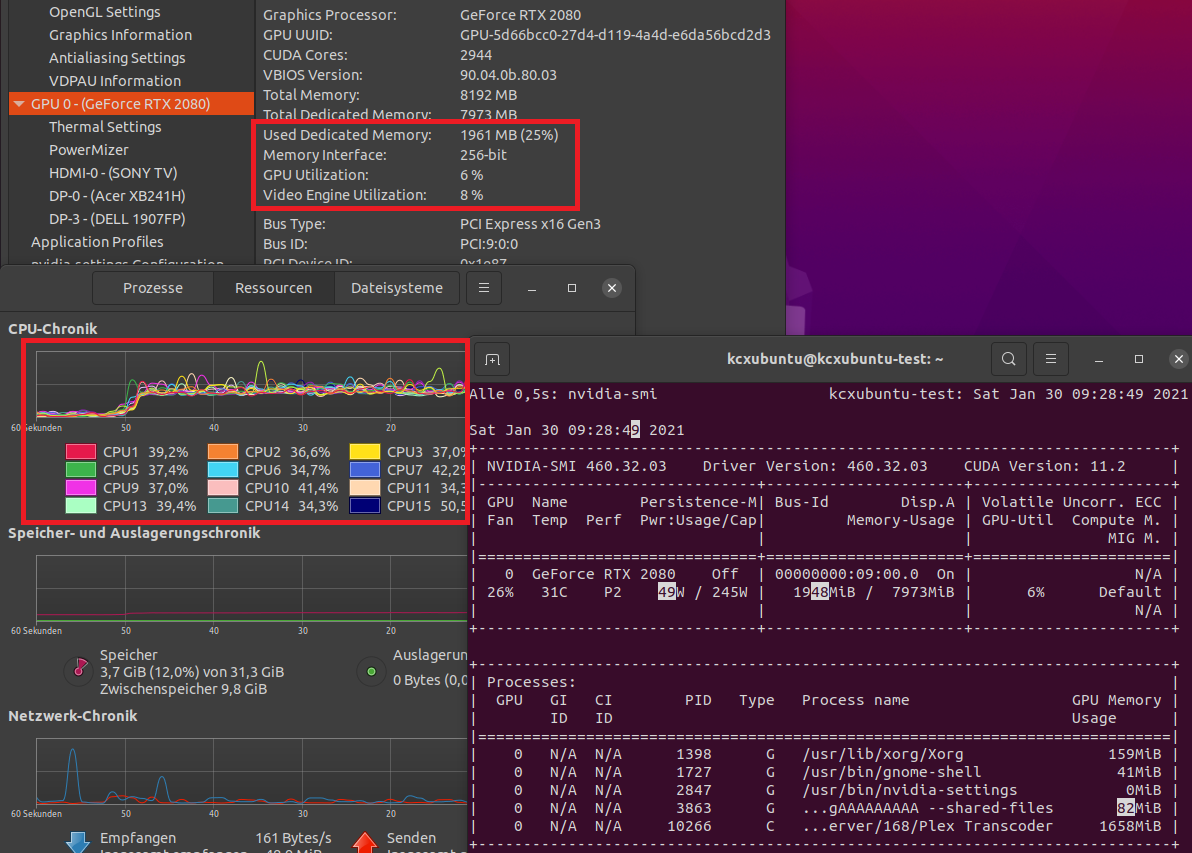Change the CPU15 dark blue color swatch

pos(365,506)
